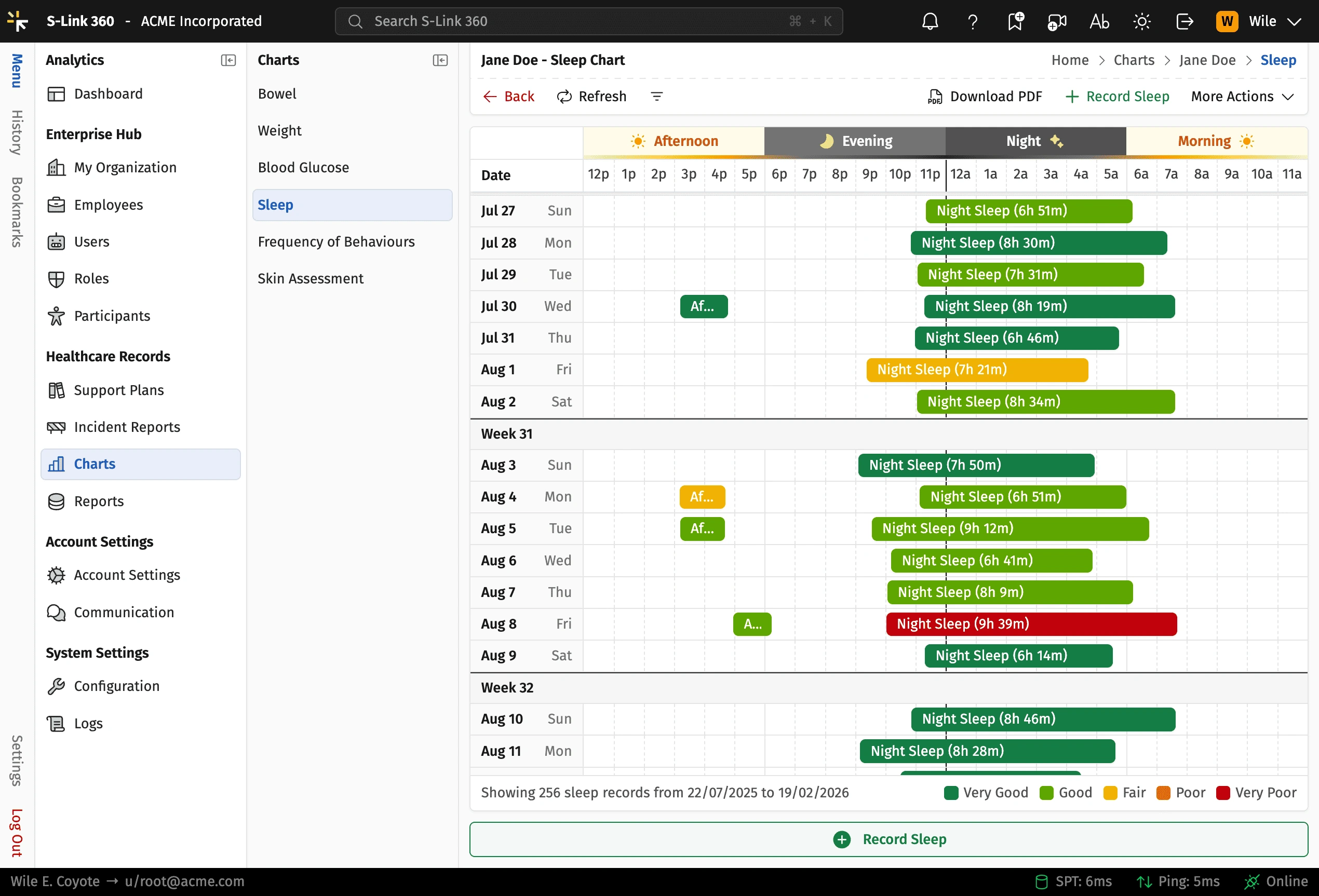Image resolution: width=1319 pixels, height=896 pixels.
Task: Open the Wile user menu chevron
Action: pos(1294,22)
